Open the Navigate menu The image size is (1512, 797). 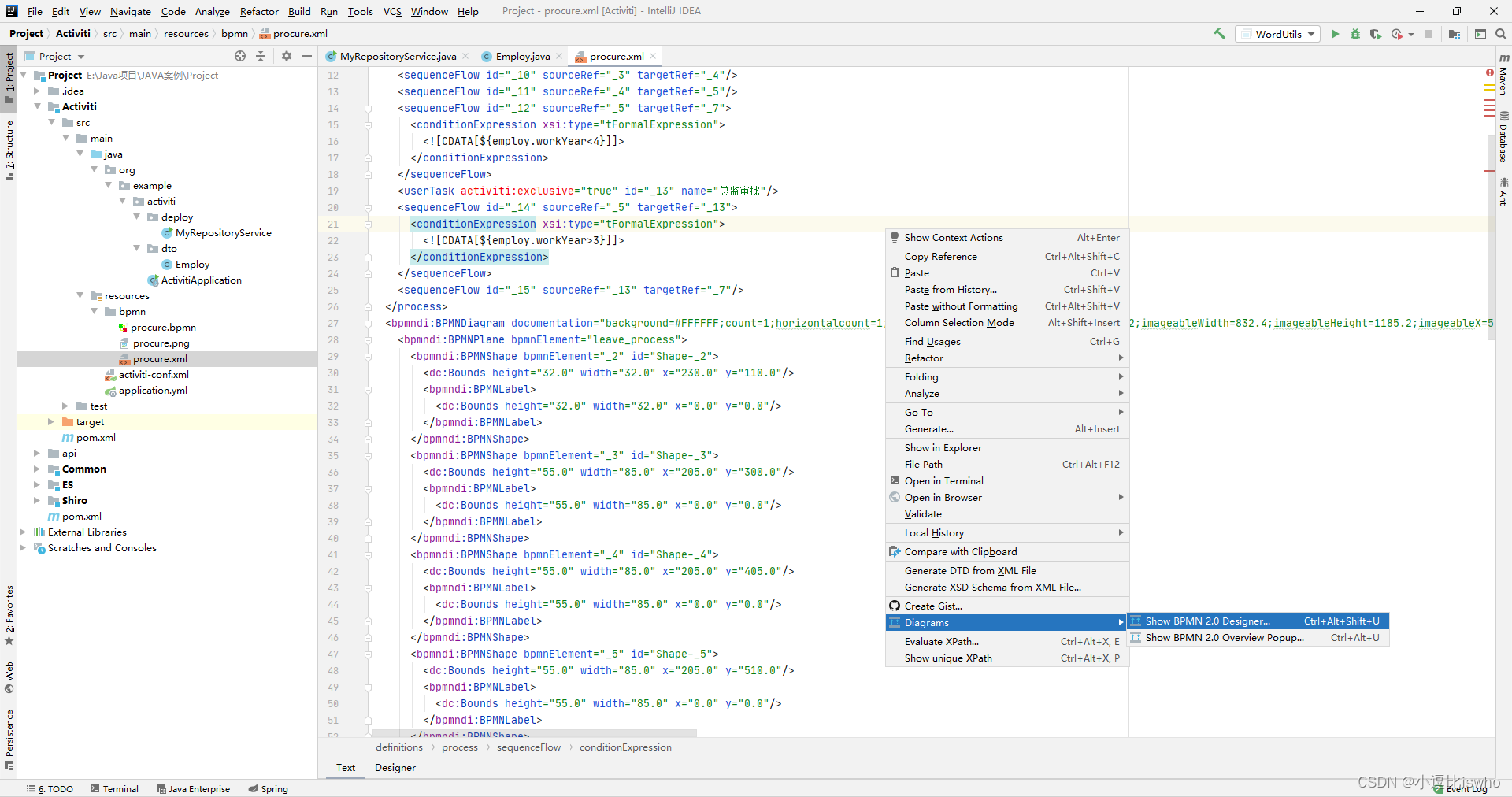coord(131,11)
